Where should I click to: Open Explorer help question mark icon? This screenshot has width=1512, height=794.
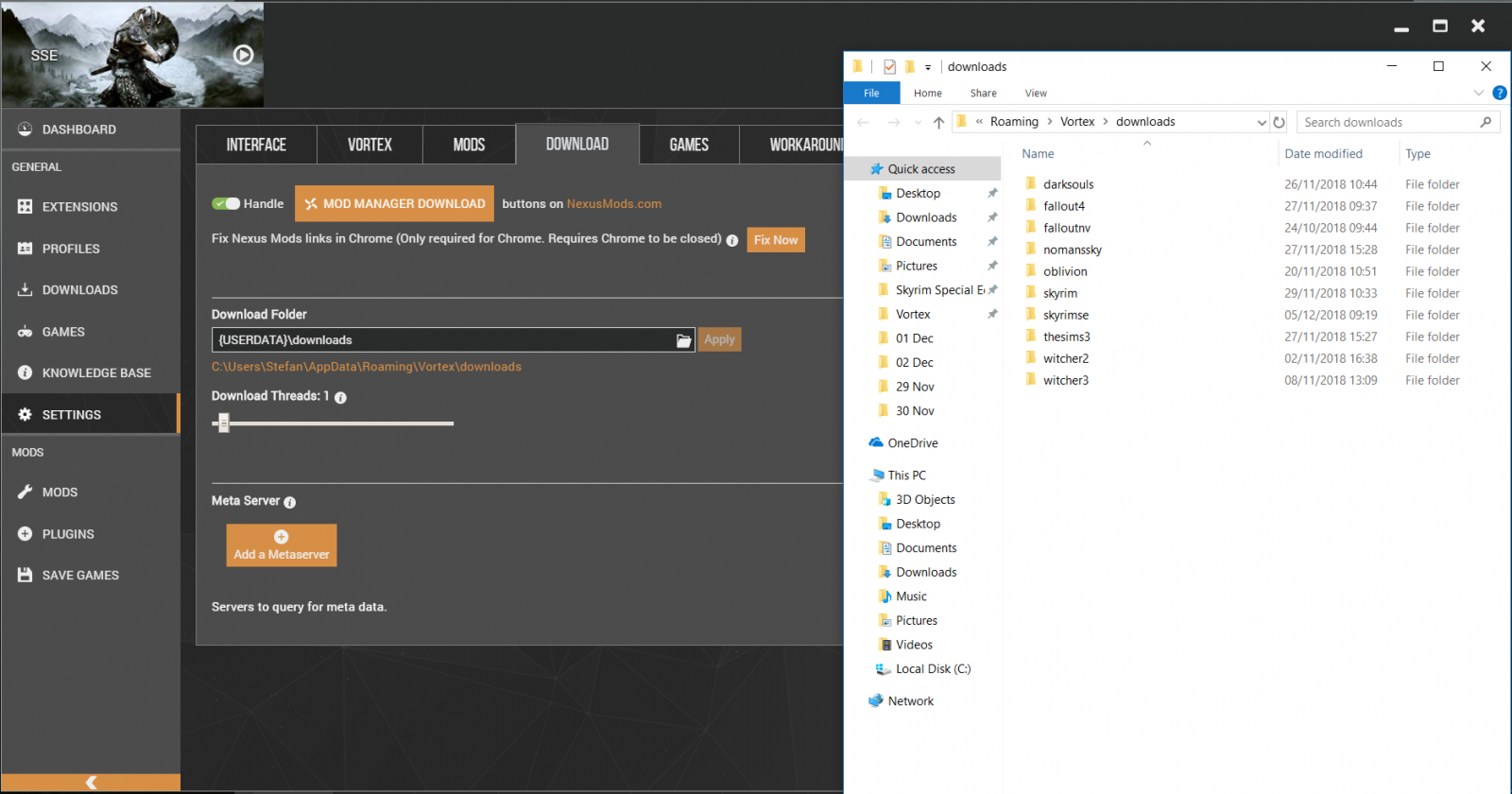pos(1500,93)
